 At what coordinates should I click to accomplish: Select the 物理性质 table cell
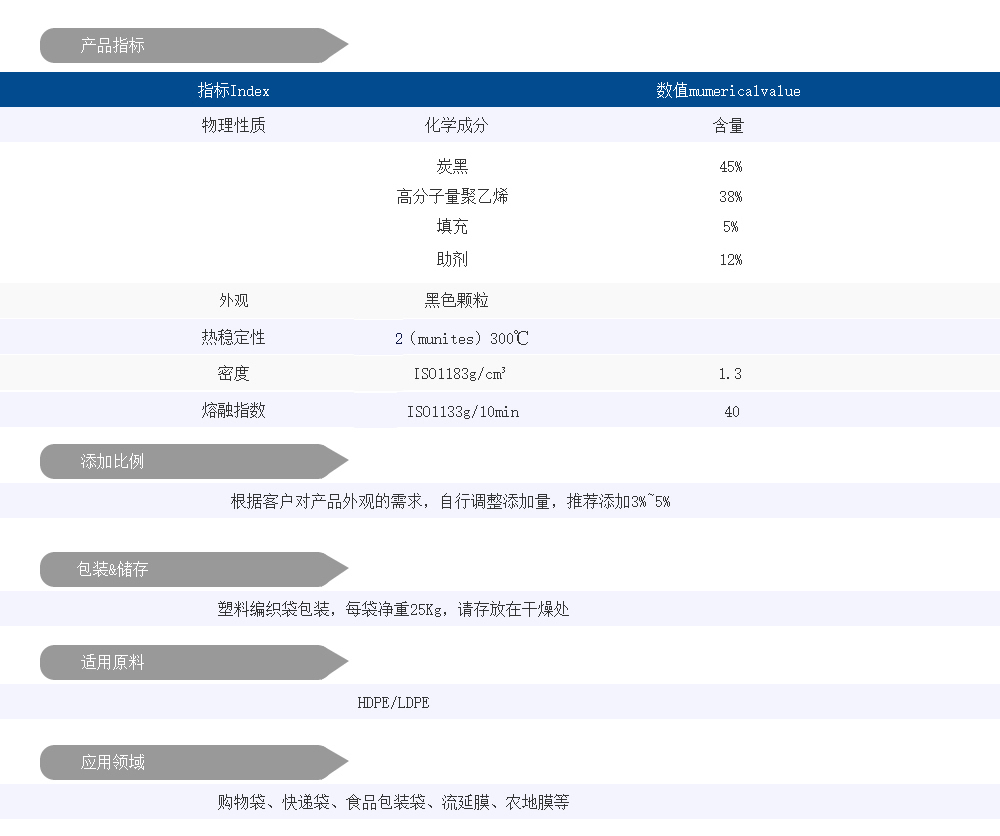(234, 126)
